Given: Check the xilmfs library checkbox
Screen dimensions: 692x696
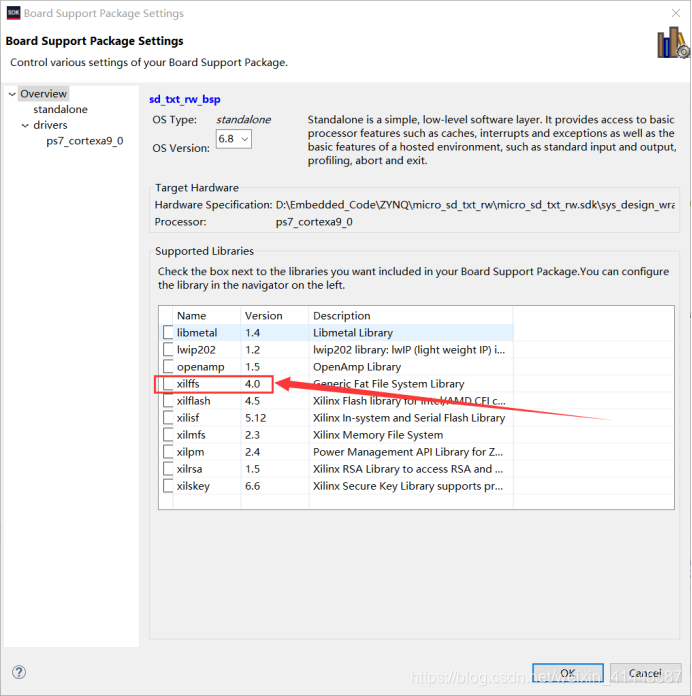Looking at the screenshot, I should [x=168, y=435].
